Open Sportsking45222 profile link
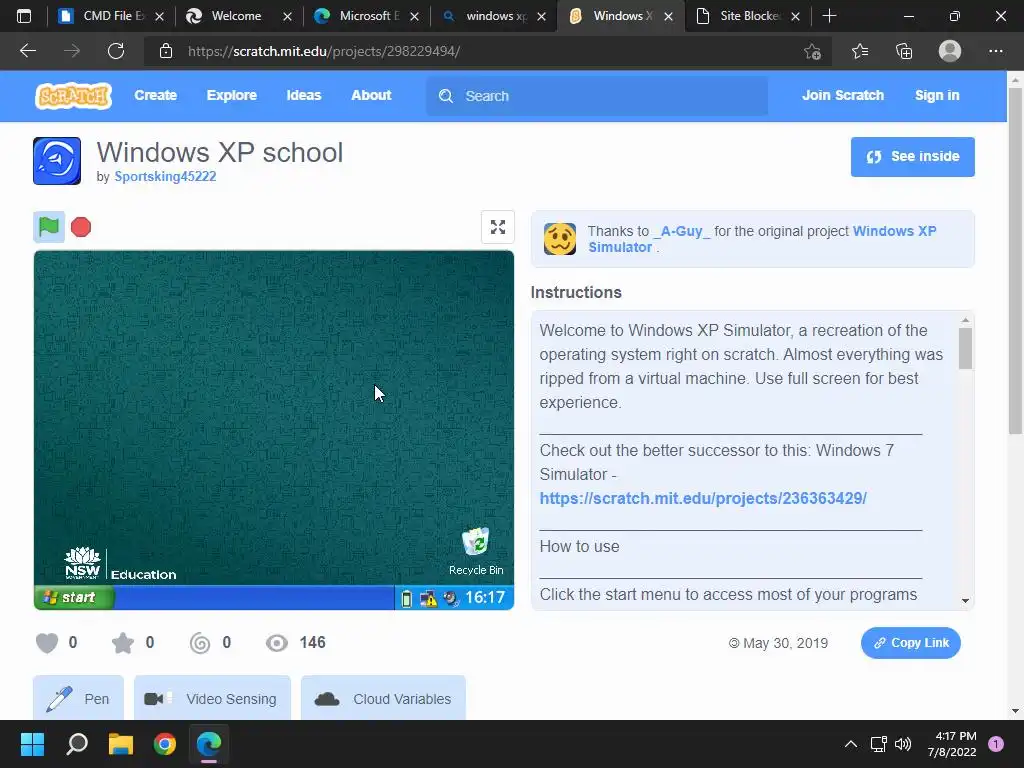Viewport: 1024px width, 768px height. (x=165, y=176)
